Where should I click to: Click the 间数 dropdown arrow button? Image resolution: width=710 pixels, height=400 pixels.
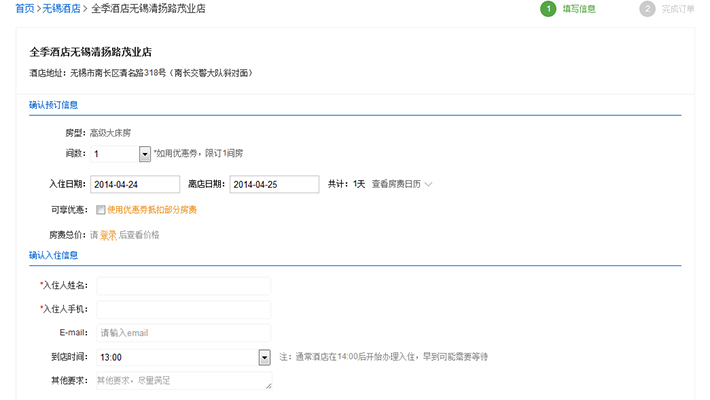coord(144,154)
